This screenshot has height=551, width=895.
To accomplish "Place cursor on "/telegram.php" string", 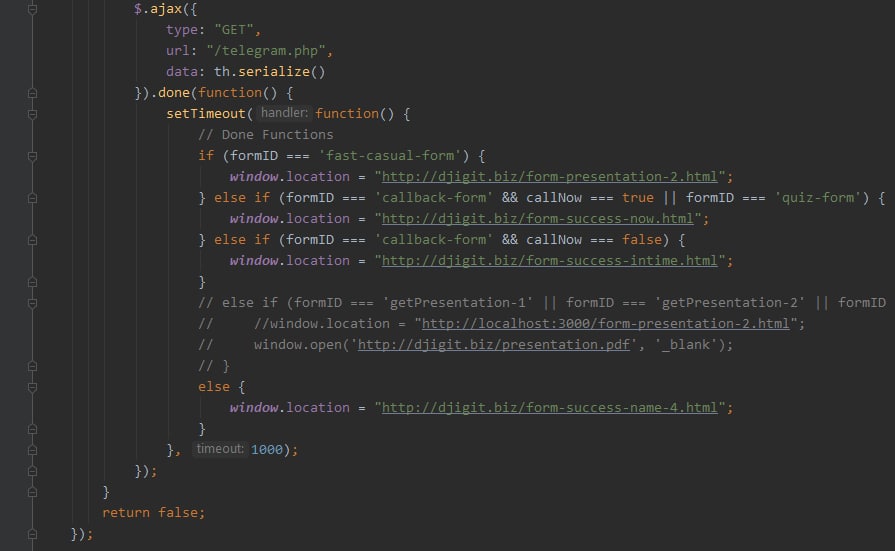I will click(266, 51).
